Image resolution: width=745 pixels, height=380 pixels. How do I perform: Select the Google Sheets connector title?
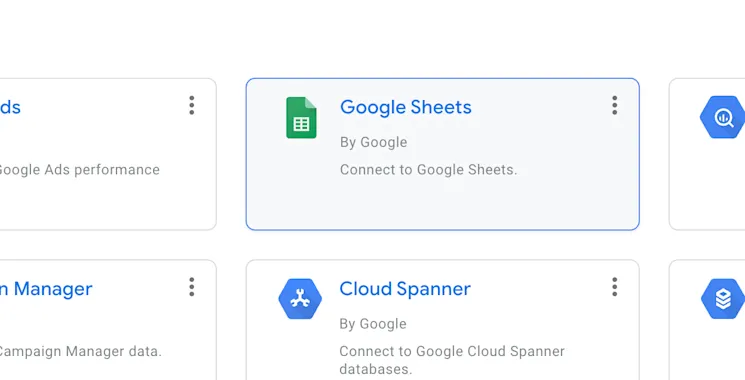[x=406, y=107]
